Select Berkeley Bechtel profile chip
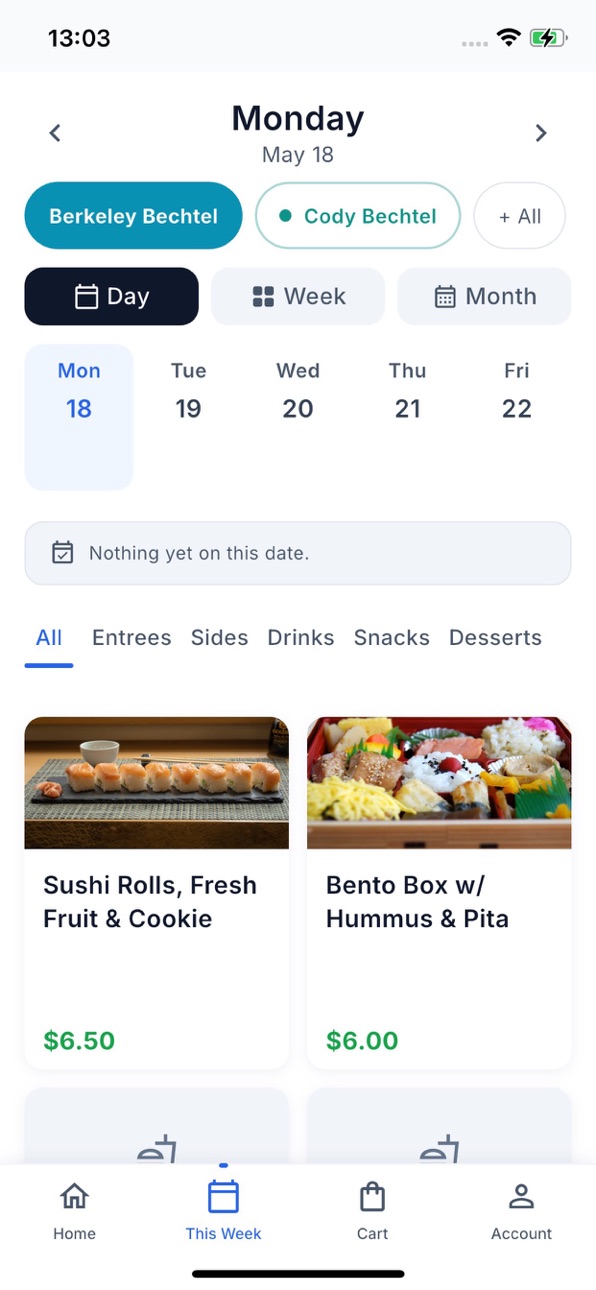The height and width of the screenshot is (1290, 596). click(x=133, y=215)
